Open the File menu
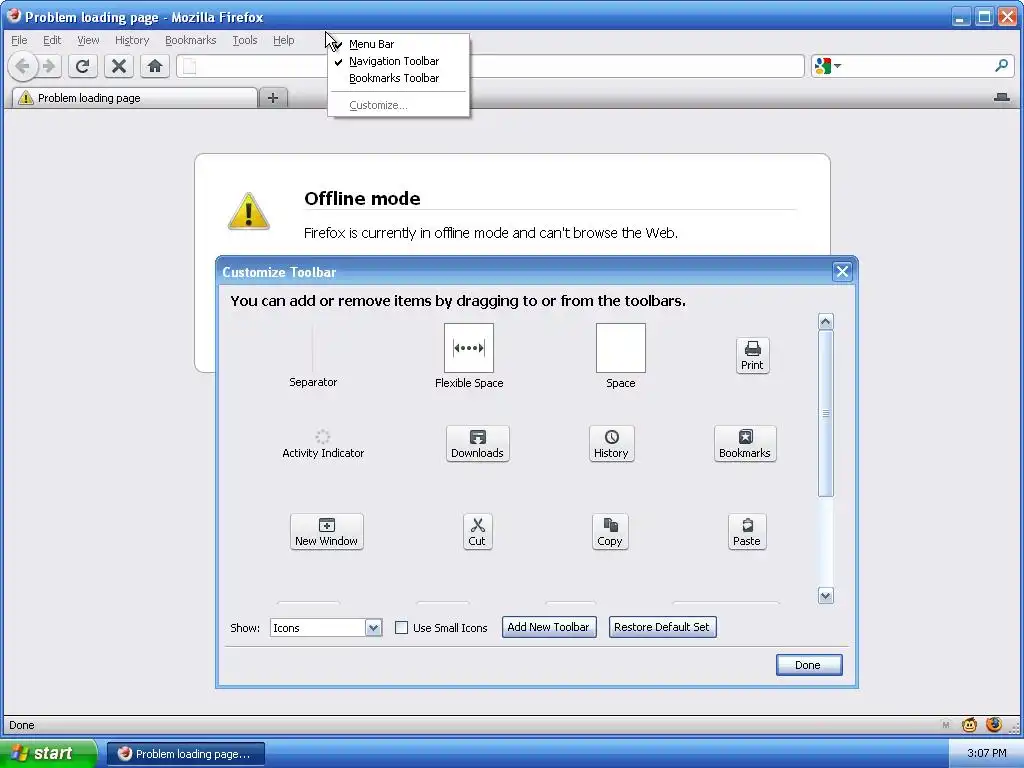1024x768 pixels. [x=19, y=40]
